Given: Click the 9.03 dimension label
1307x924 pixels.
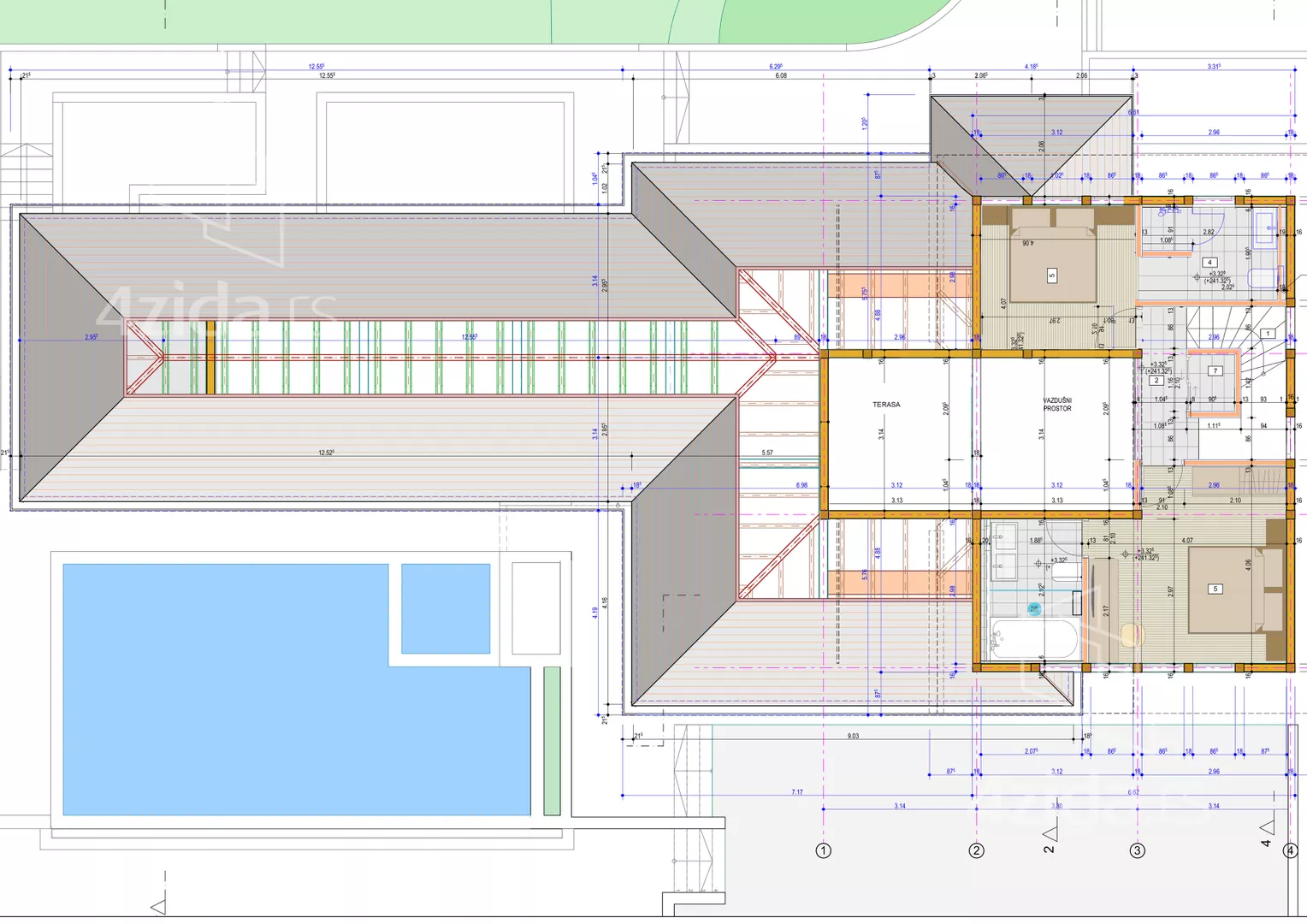Looking at the screenshot, I should click(853, 736).
